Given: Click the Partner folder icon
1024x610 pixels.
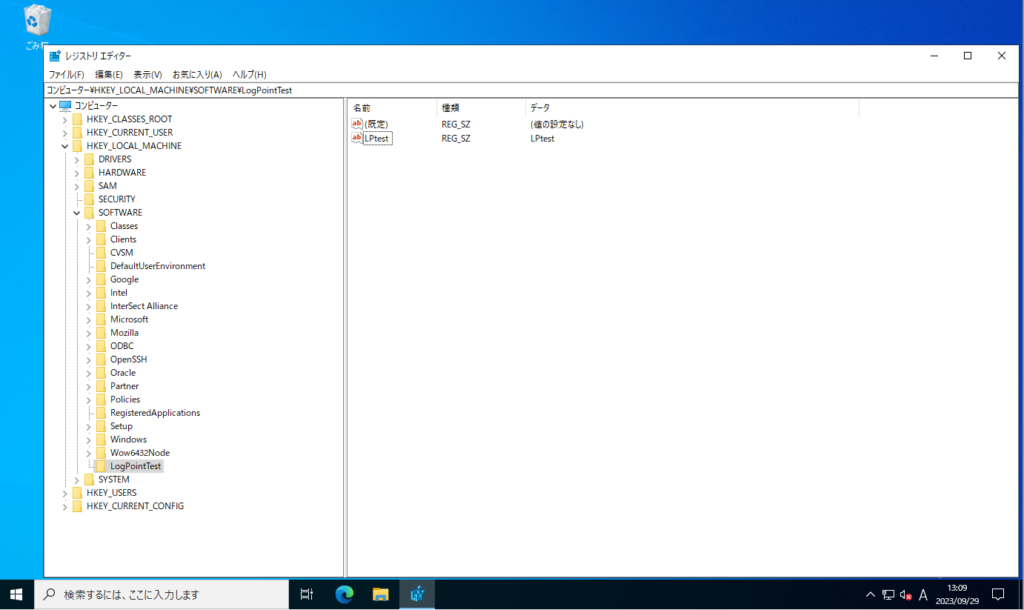Looking at the screenshot, I should 101,386.
